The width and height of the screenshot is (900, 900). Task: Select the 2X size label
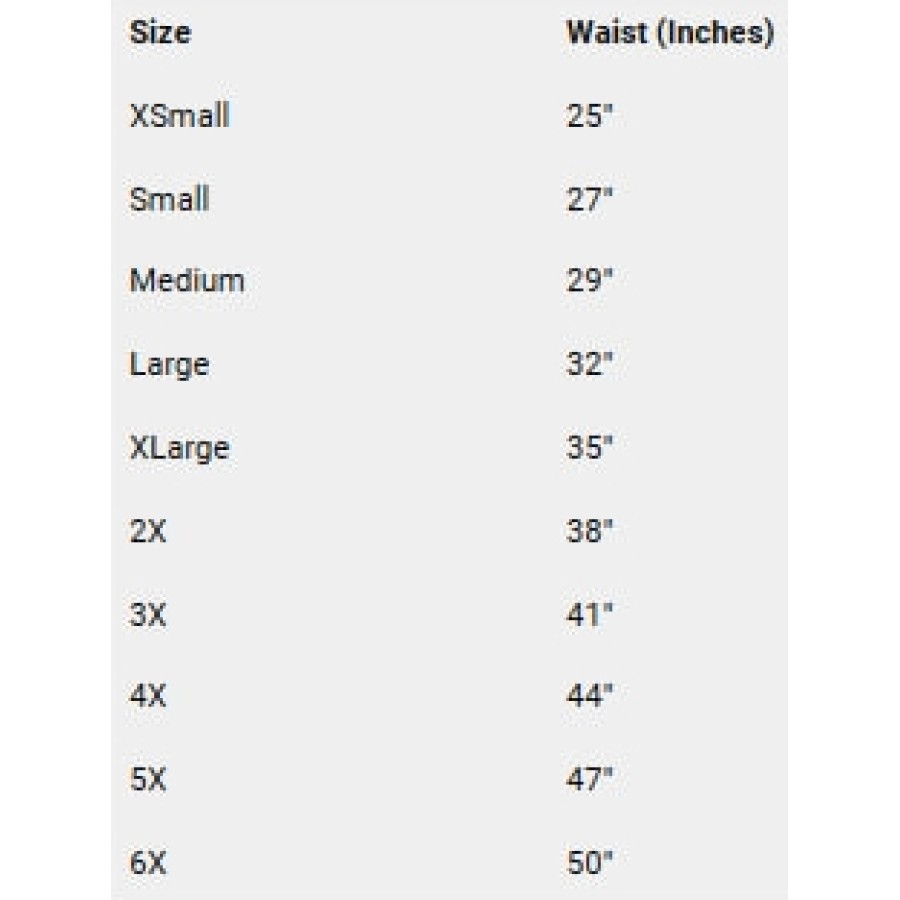click(x=148, y=531)
